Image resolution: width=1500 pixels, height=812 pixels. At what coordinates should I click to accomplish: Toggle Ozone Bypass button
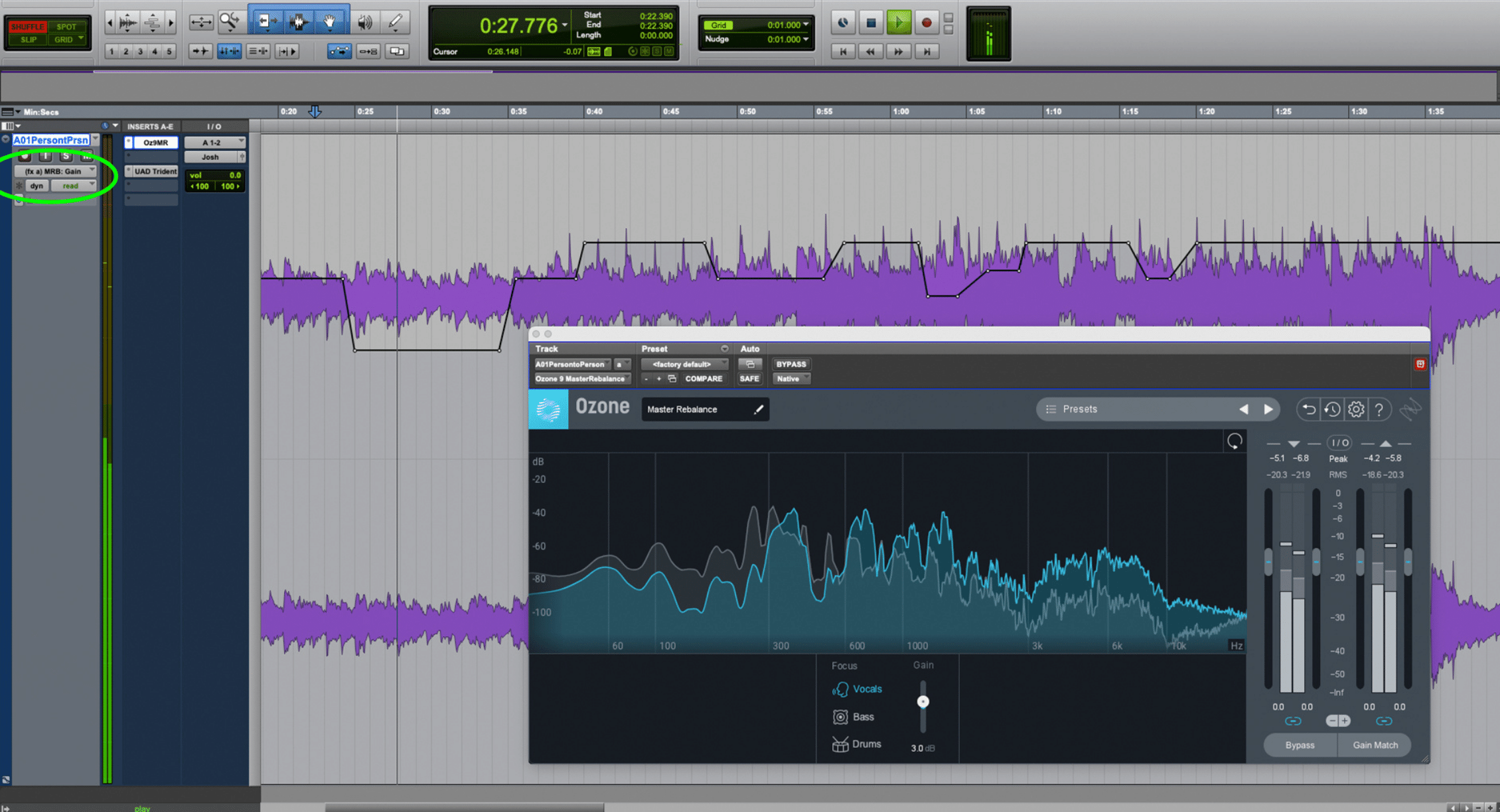click(1300, 745)
